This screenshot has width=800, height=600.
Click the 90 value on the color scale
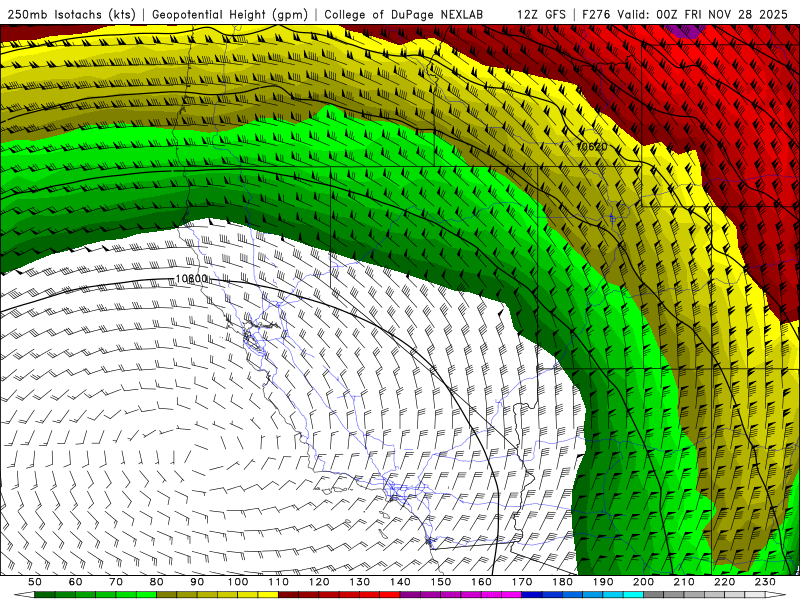point(197,582)
